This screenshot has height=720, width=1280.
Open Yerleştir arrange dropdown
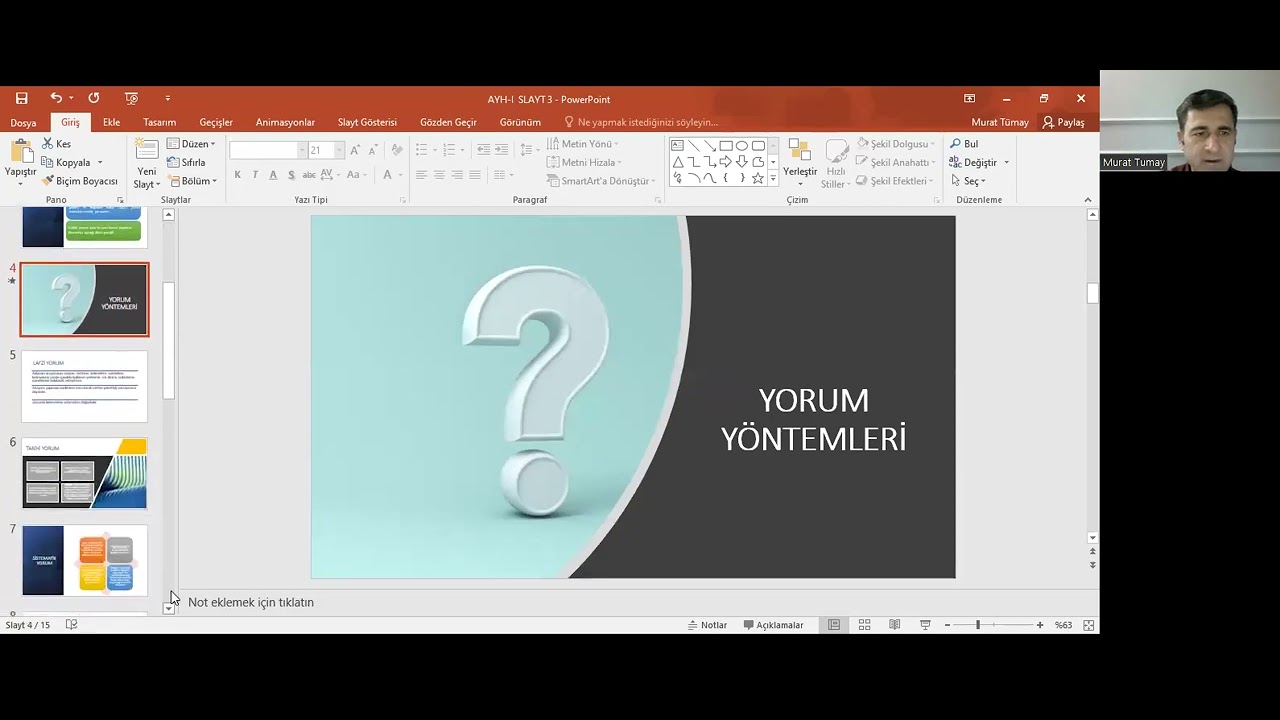coord(799,162)
